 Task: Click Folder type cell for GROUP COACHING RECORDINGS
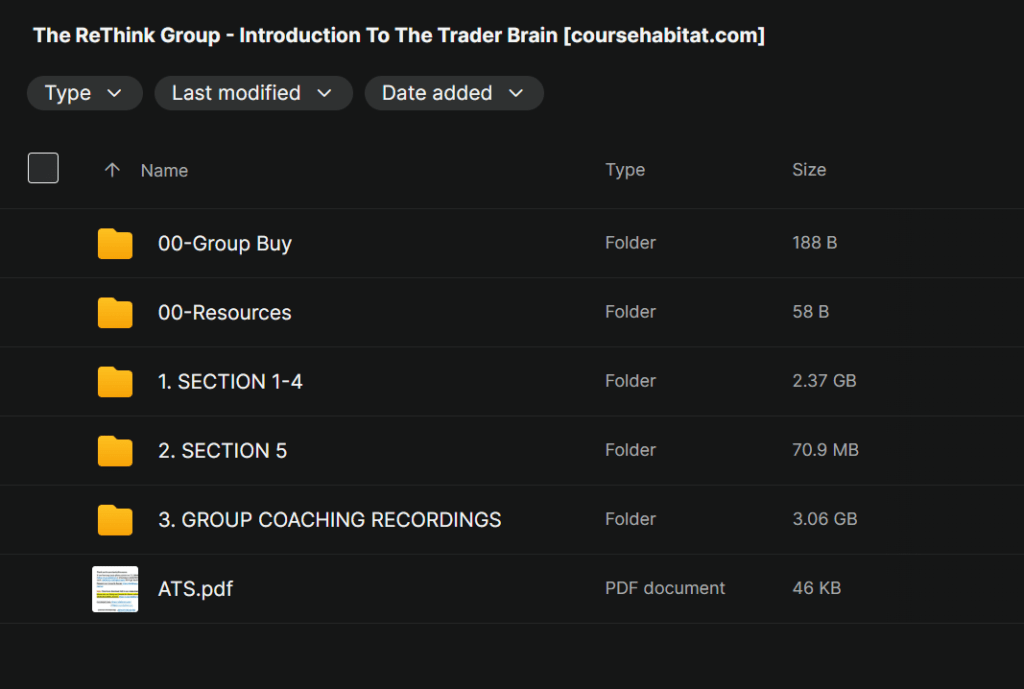tap(630, 519)
